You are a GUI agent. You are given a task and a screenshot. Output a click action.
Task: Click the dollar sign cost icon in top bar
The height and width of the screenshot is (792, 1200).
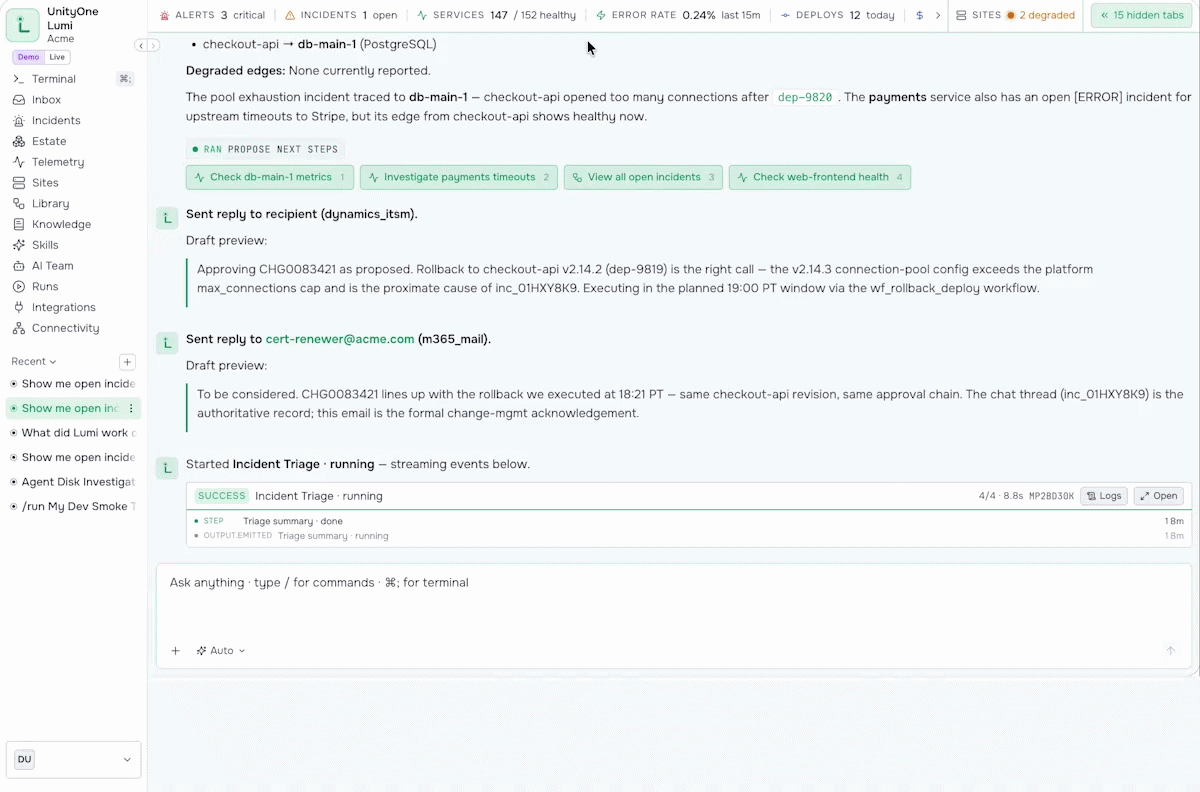pos(919,16)
